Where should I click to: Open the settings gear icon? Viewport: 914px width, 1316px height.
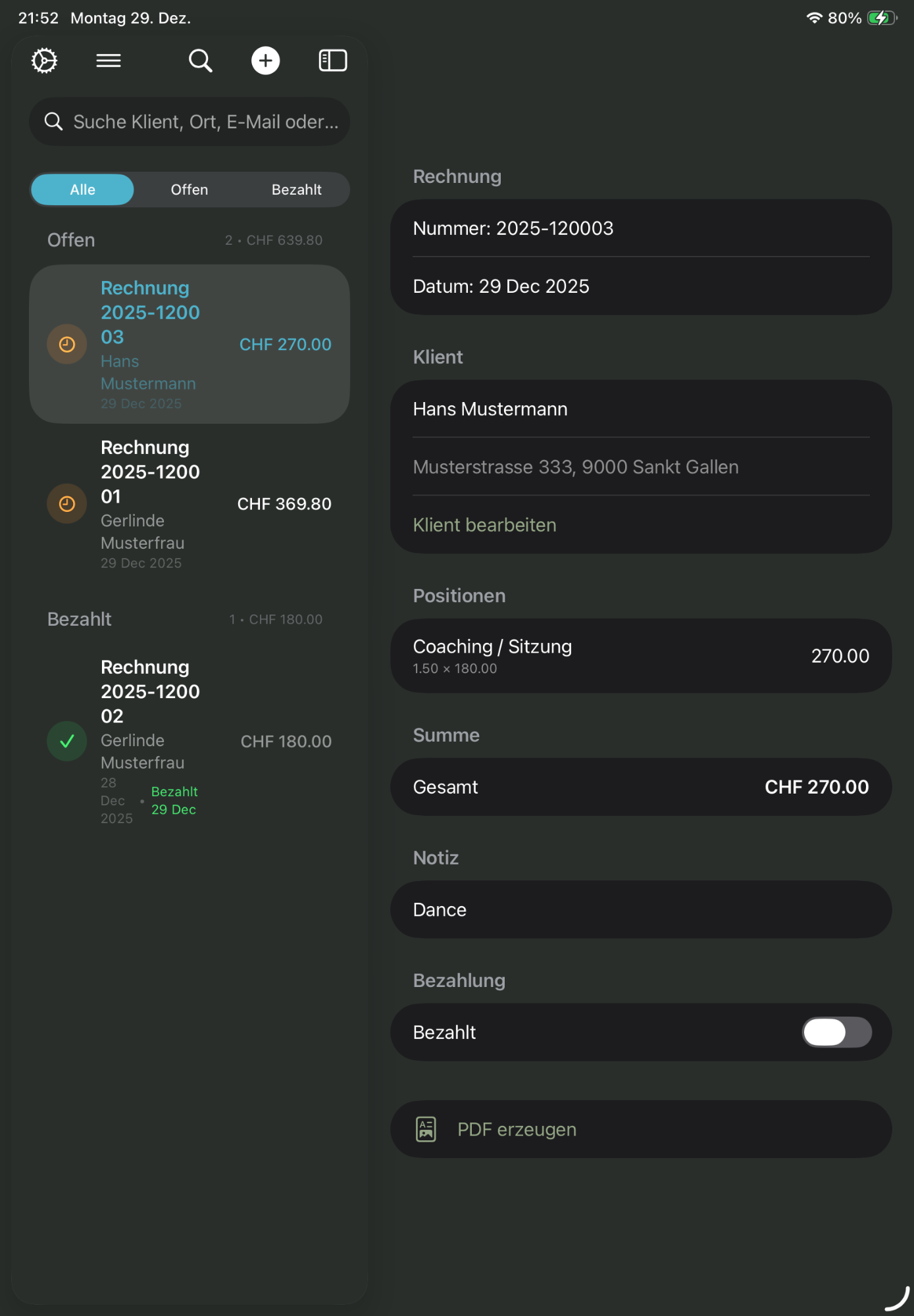tap(45, 61)
